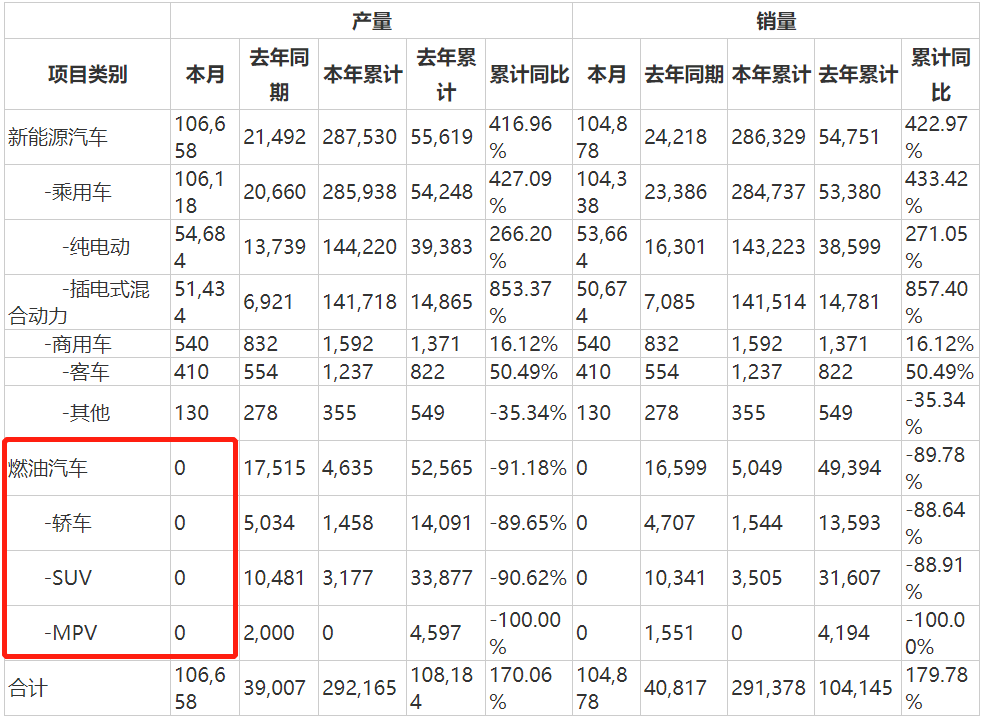
Task: Click the 燃油汽车 row label
Action: [48, 468]
